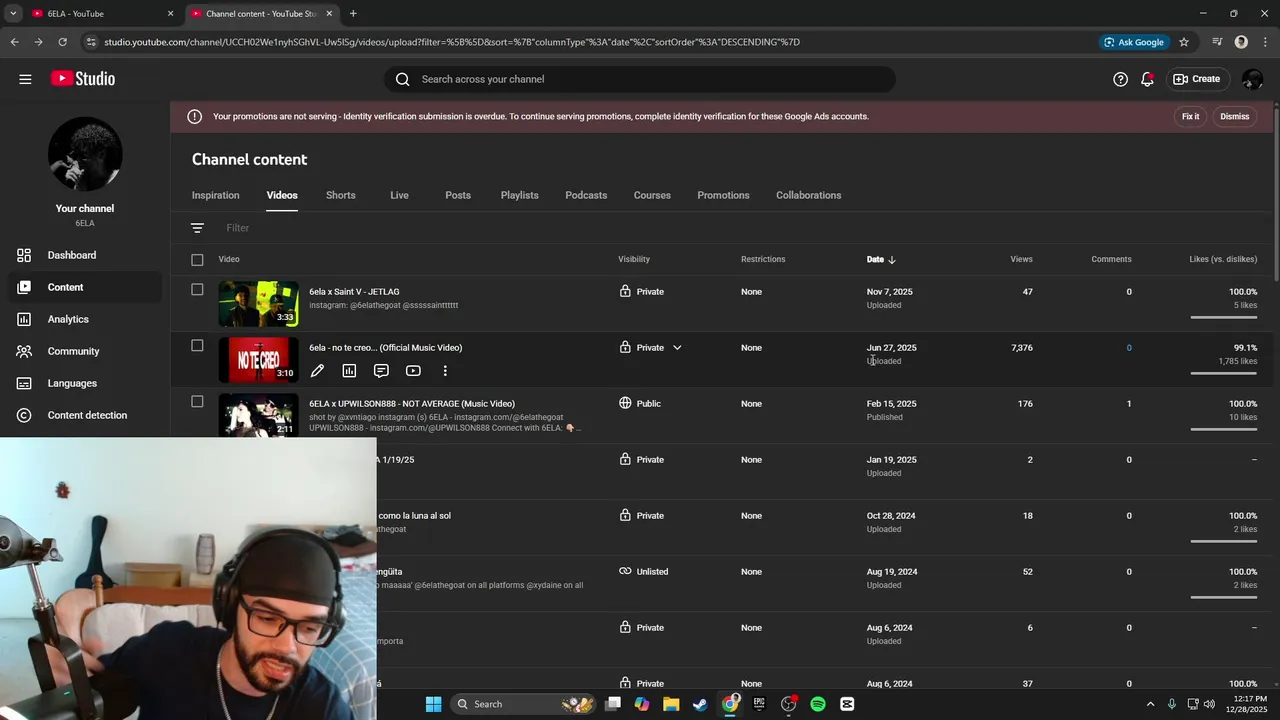Show hidden system tray icons
Screen dimensions: 1280x720
[x=1150, y=704]
